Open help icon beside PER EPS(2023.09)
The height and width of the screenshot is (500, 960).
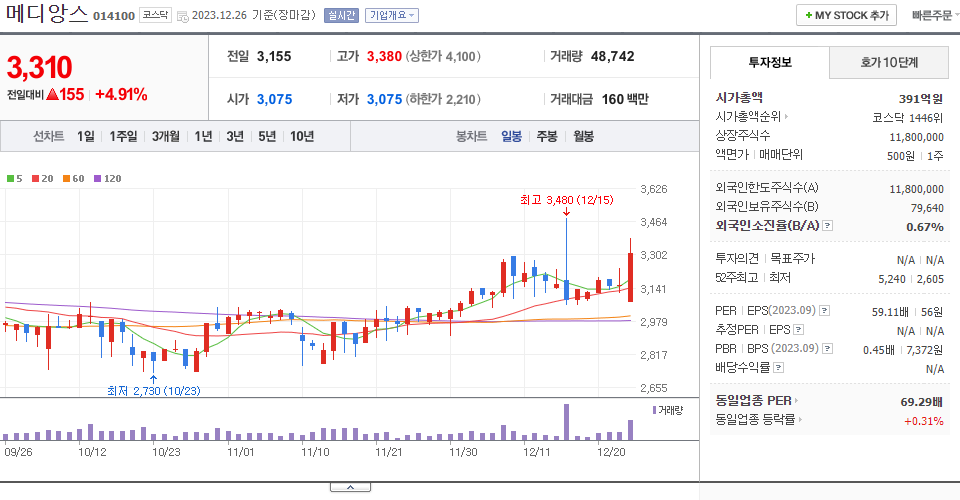[x=825, y=311]
